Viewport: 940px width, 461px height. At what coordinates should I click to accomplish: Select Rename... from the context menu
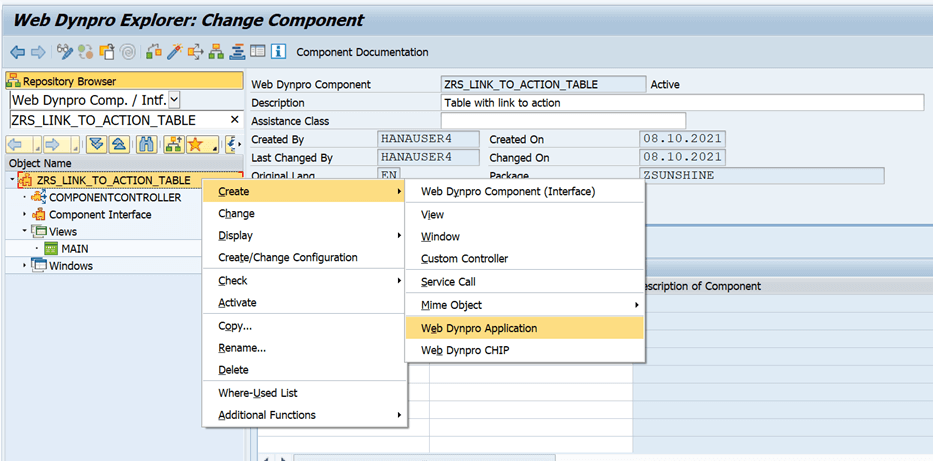304,348
